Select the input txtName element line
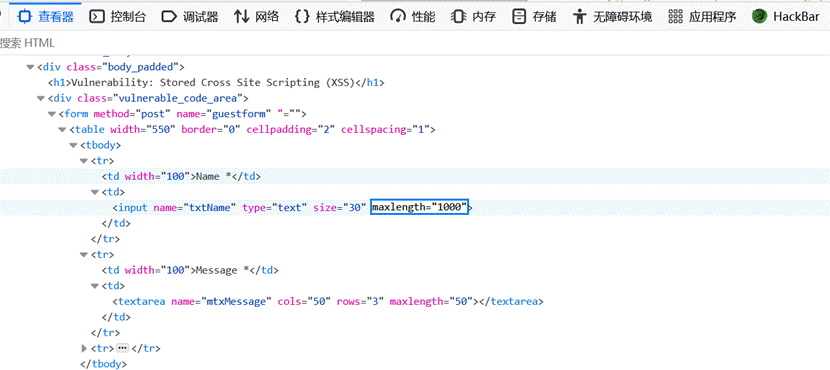Viewport: 830px width, 370px height. pyautogui.click(x=292, y=207)
